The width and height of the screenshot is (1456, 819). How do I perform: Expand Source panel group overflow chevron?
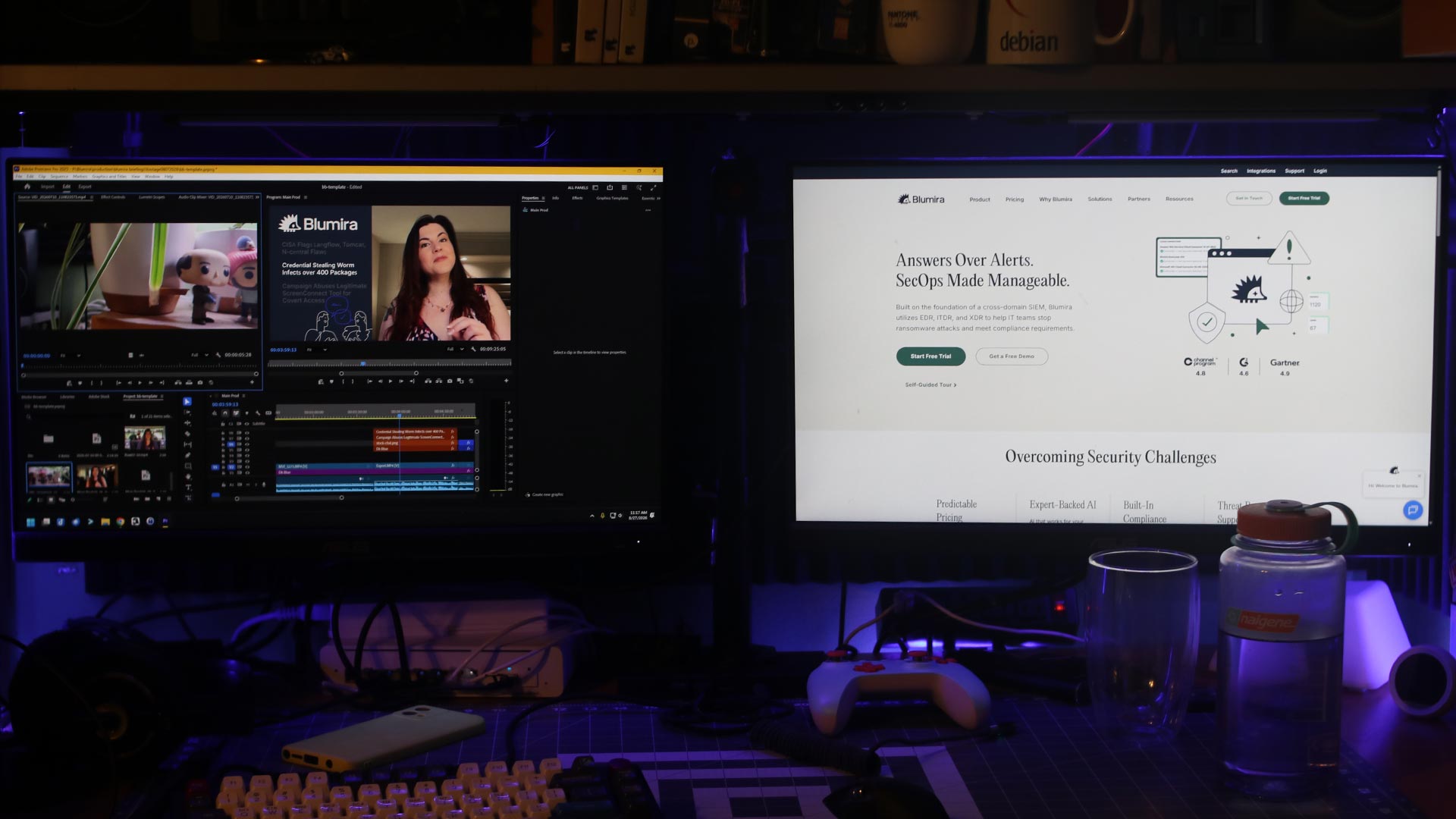point(258,197)
